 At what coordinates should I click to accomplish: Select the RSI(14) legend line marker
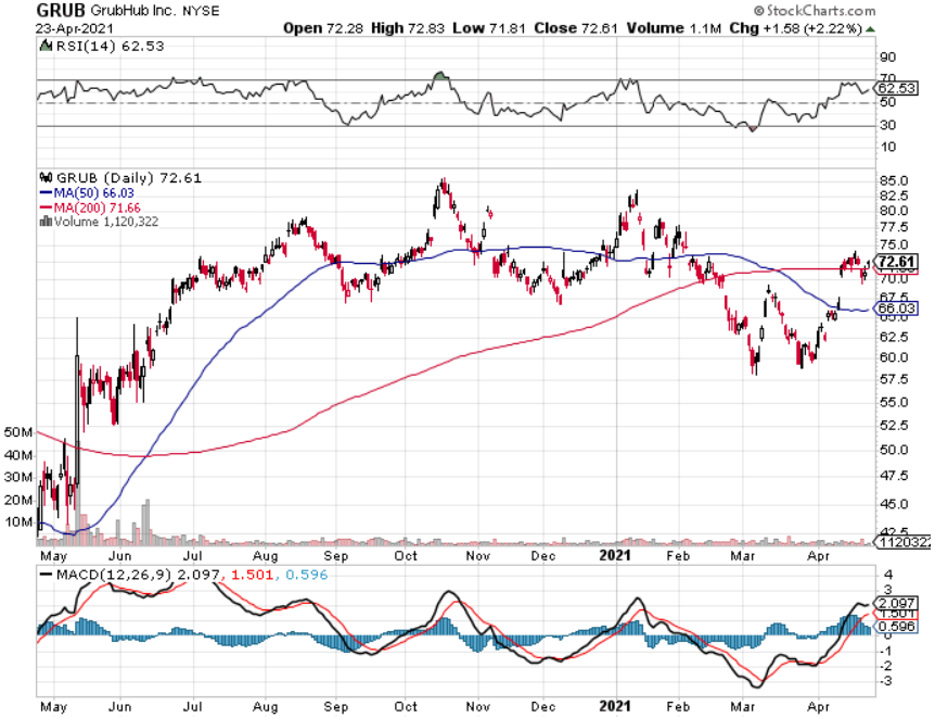click(44, 45)
